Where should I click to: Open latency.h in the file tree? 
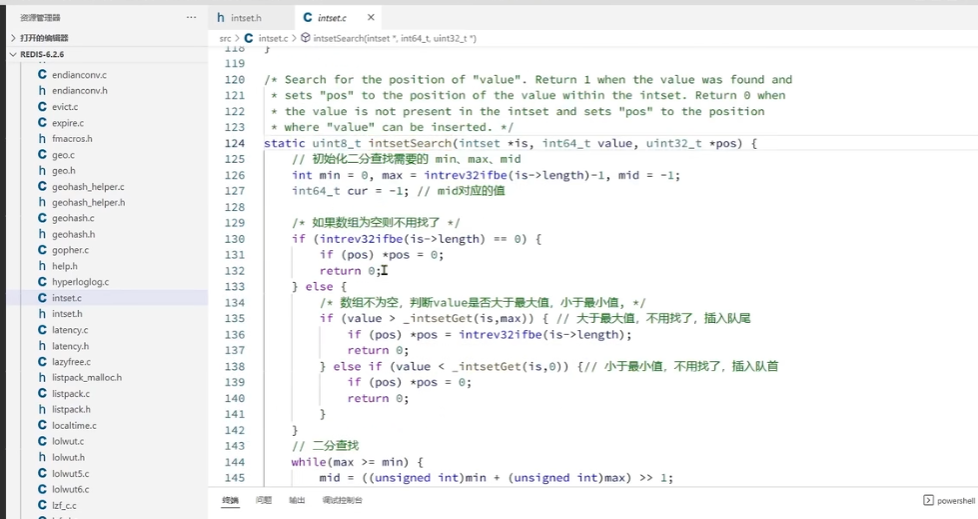(x=70, y=346)
